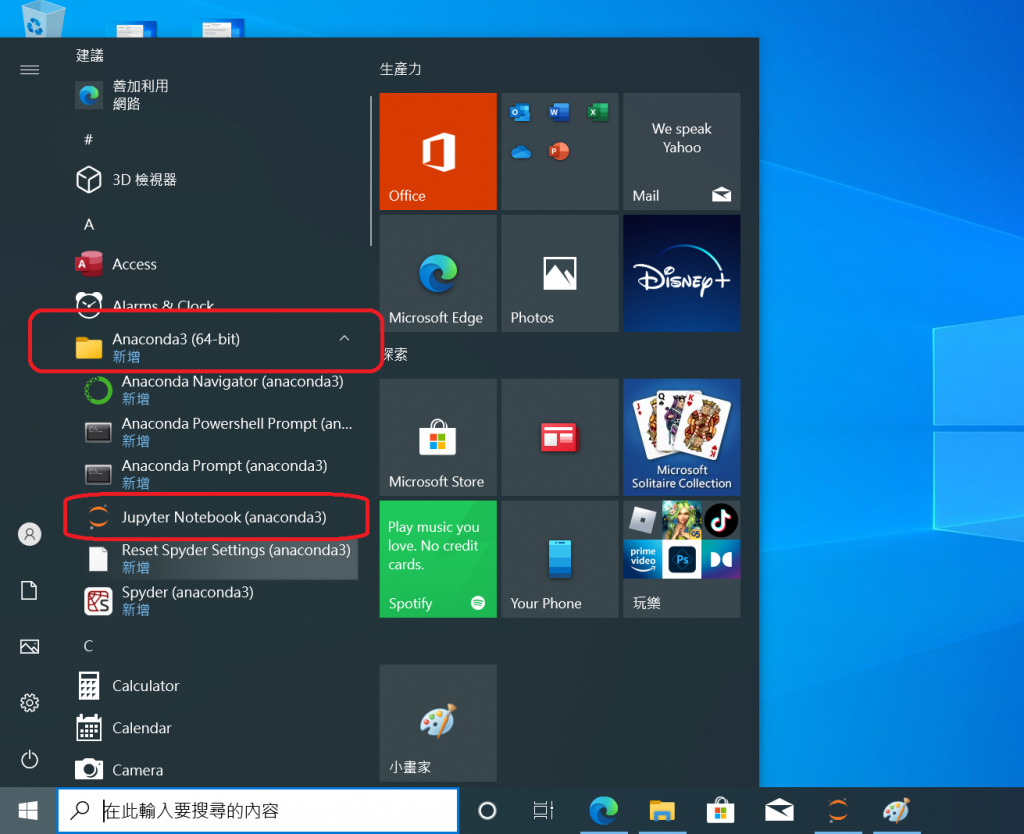The image size is (1024, 834).
Task: Click the 生產力 group title
Action: click(x=400, y=69)
